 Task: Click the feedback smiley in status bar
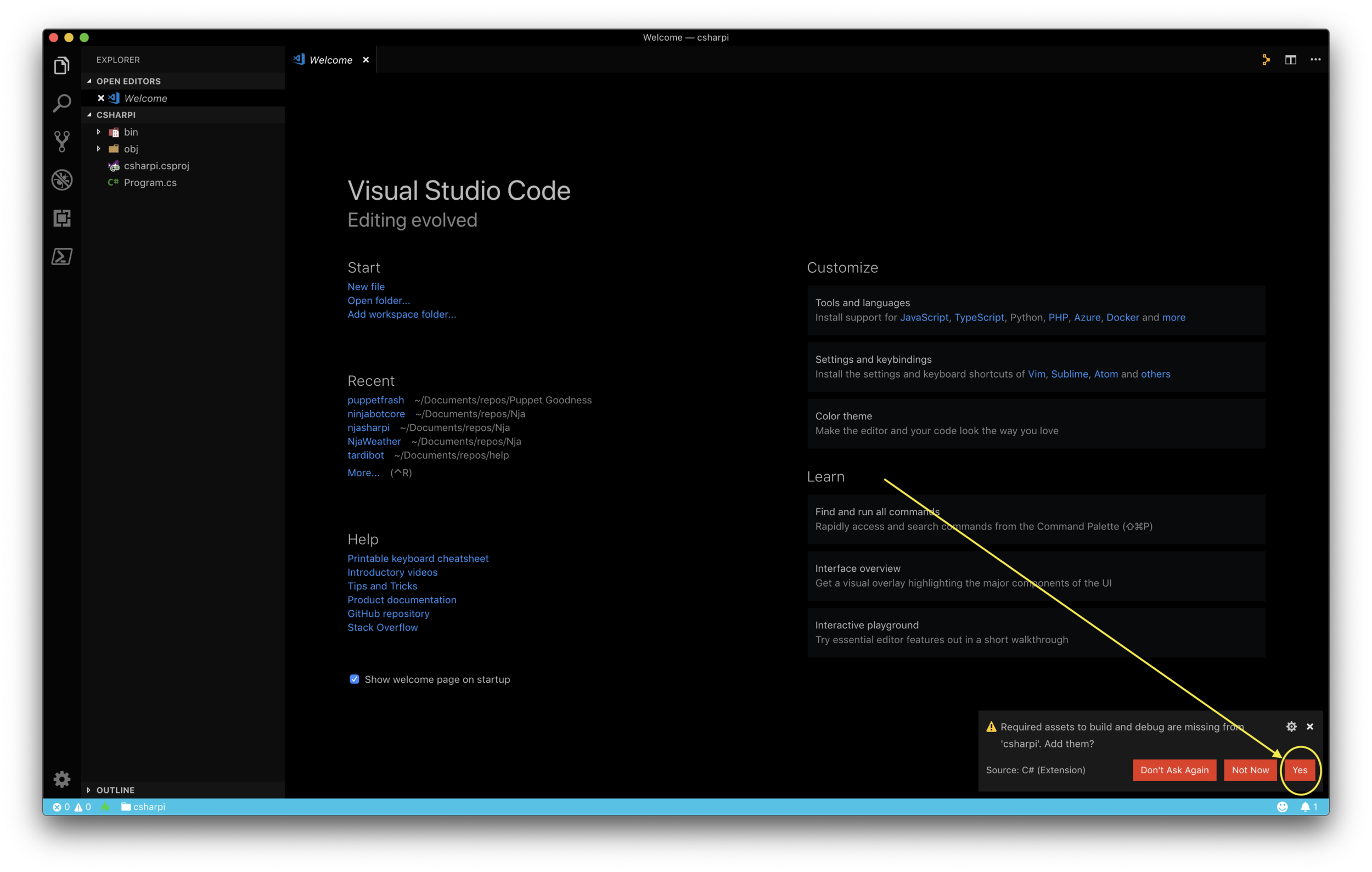pyautogui.click(x=1282, y=807)
